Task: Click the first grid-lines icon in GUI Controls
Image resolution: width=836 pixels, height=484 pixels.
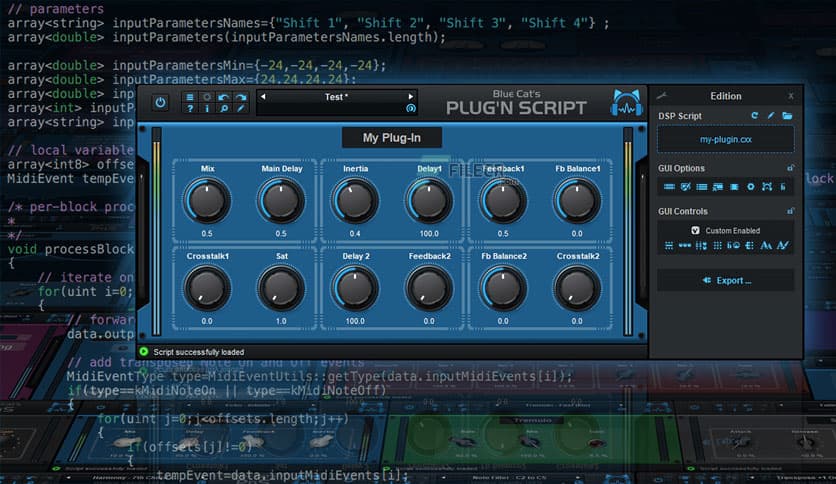Action: [x=669, y=246]
